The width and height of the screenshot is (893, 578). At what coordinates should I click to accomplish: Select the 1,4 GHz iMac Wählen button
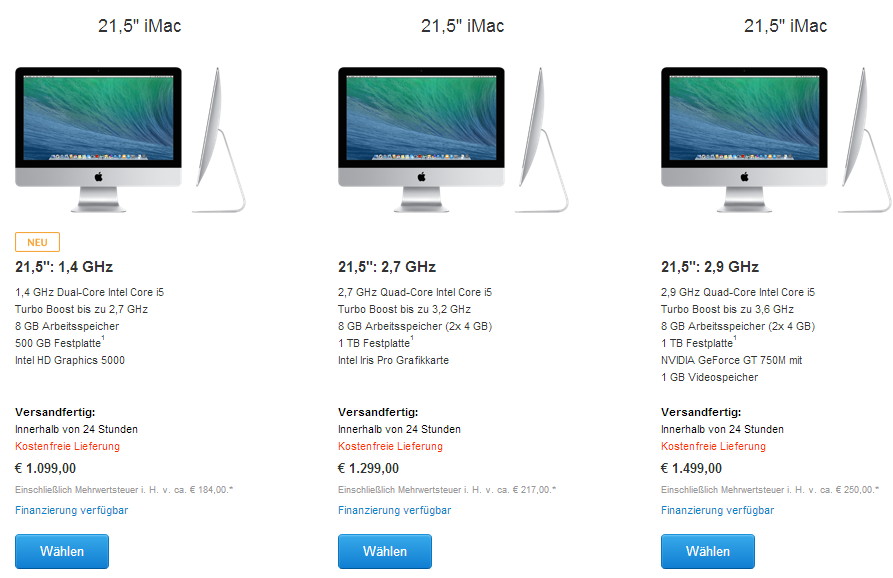click(x=62, y=551)
